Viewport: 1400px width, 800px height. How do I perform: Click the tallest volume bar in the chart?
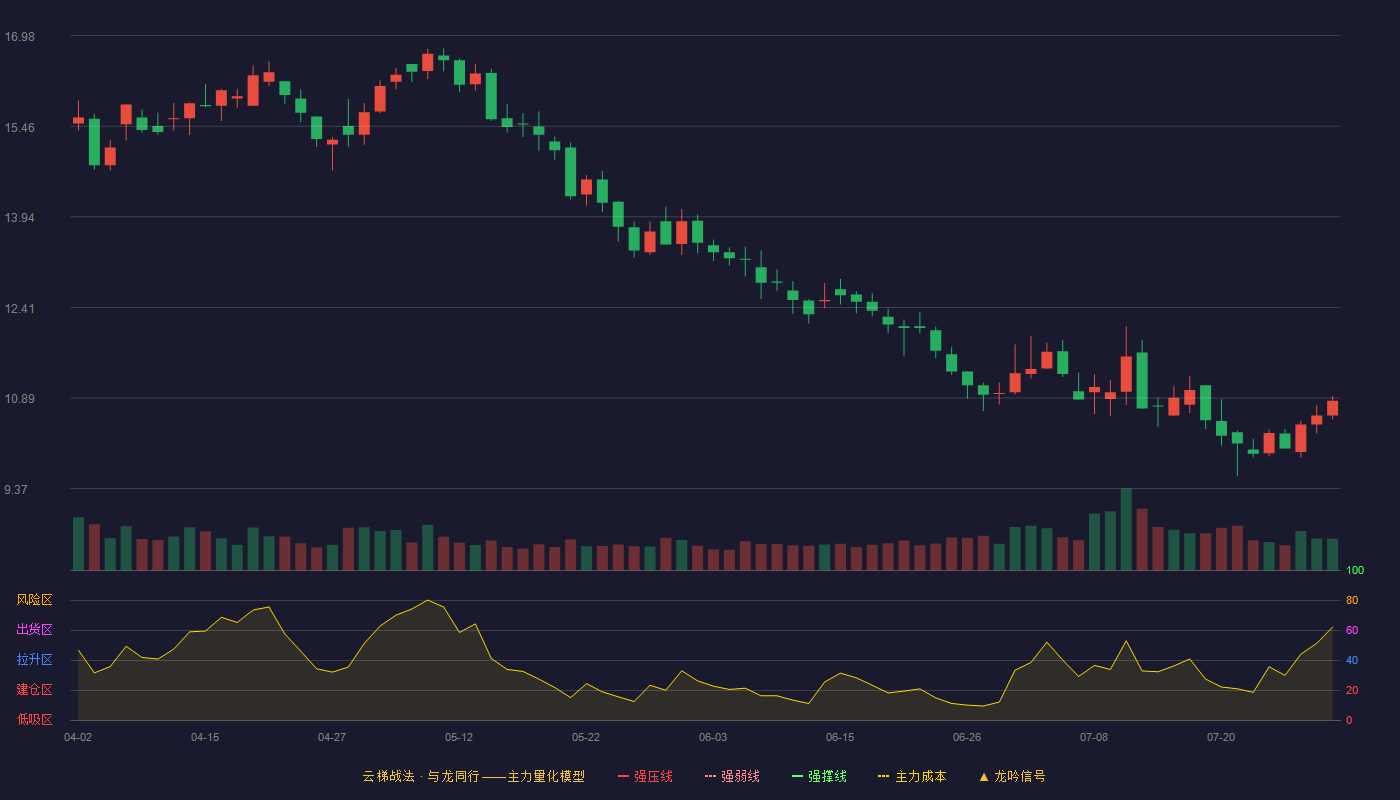[1126, 529]
